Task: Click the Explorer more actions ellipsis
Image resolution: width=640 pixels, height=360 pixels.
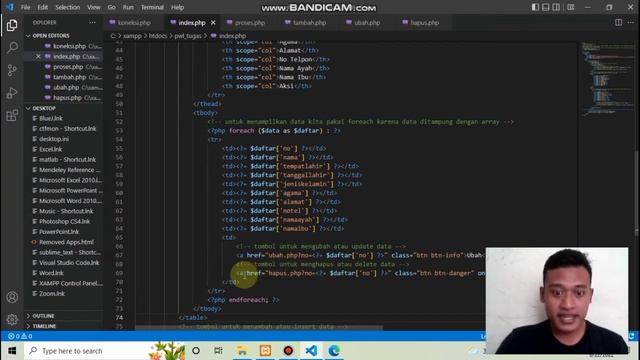Action: (x=92, y=22)
